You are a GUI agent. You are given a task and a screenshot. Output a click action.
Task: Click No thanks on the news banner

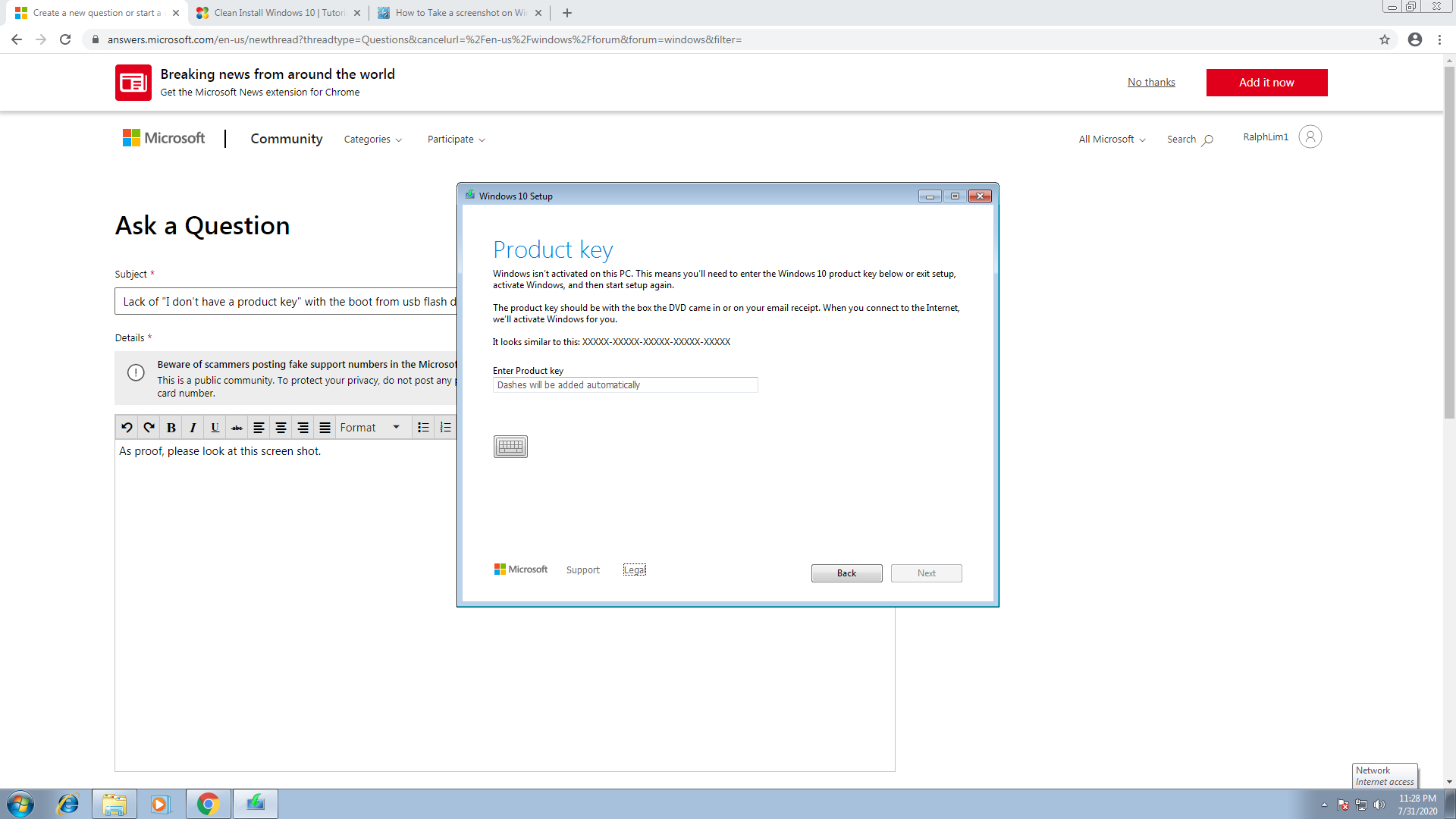1151,83
